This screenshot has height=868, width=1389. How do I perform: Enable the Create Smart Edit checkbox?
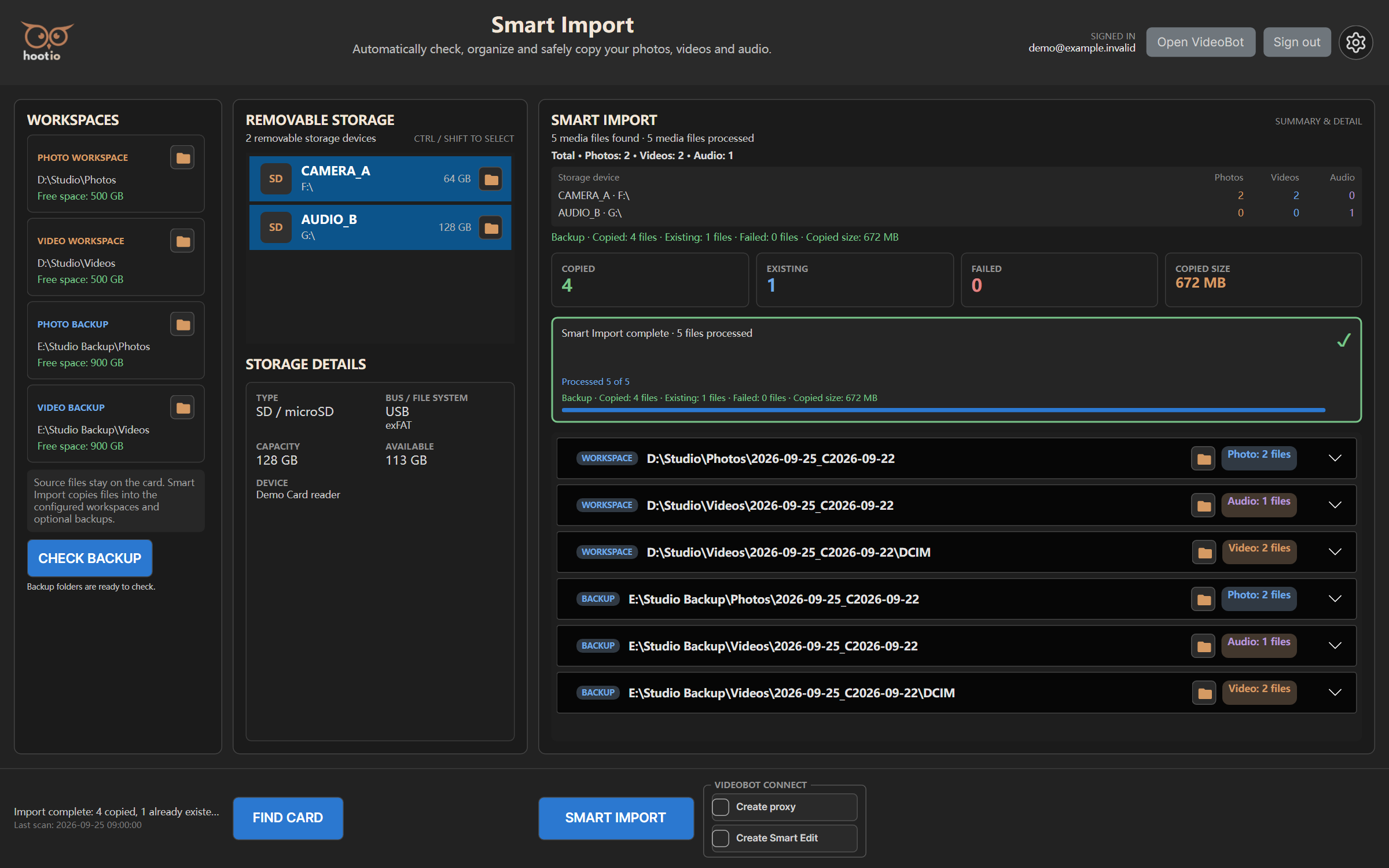point(721,838)
